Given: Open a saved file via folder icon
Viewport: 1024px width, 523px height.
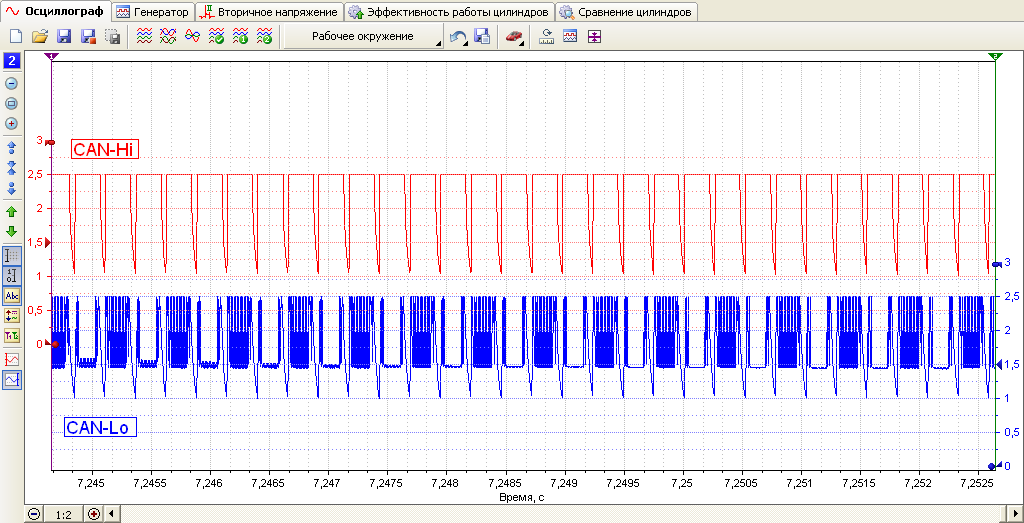Looking at the screenshot, I should [x=40, y=37].
